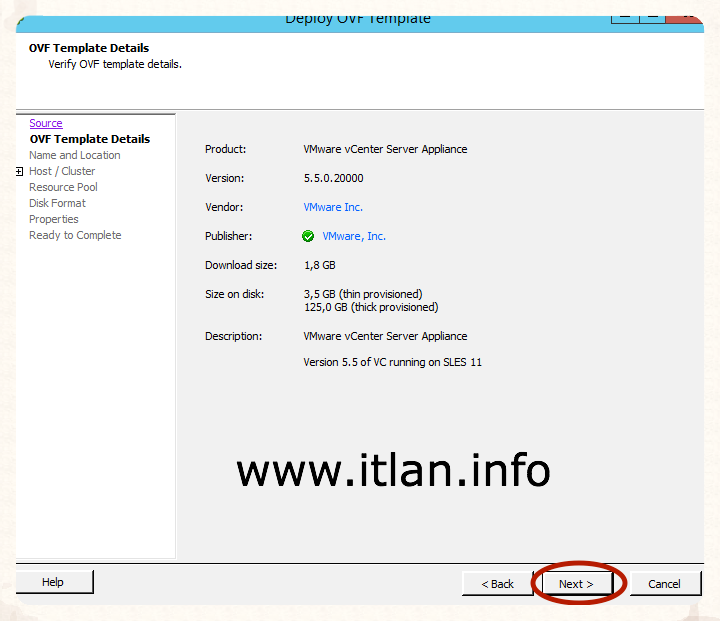Select the Host / Cluster step label

coord(62,171)
